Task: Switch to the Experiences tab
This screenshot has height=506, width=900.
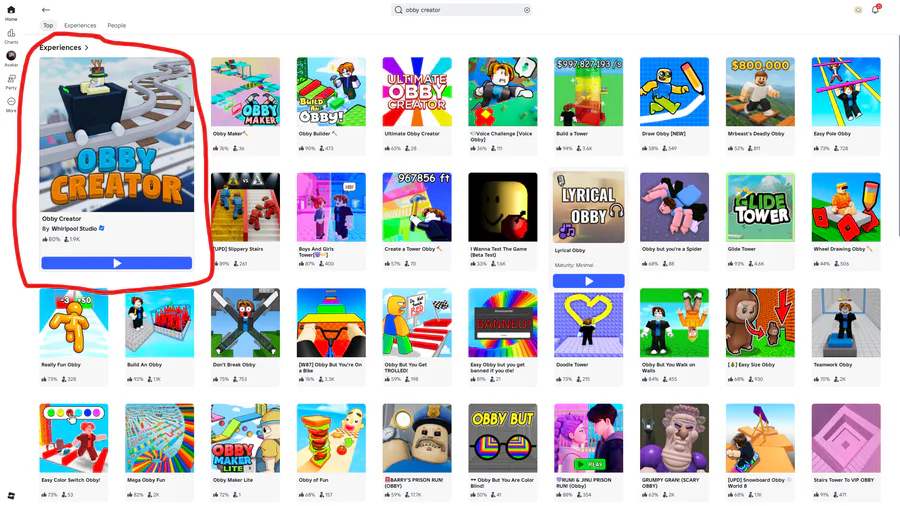Action: click(x=80, y=25)
